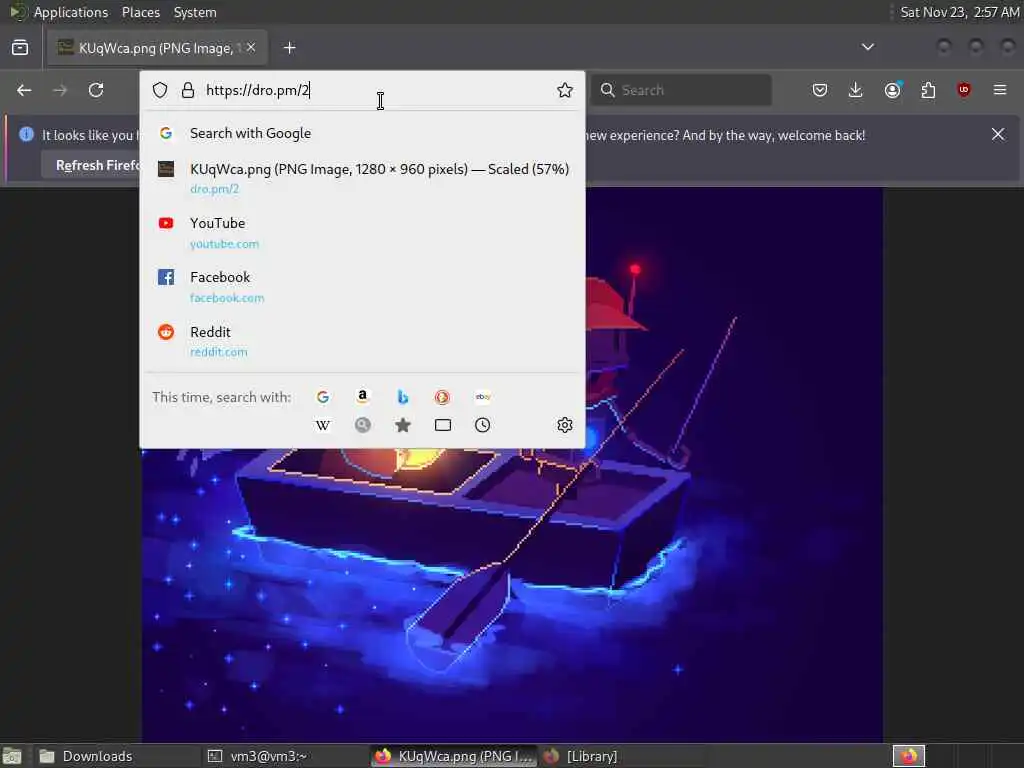Open the clock Sat Nov 23
1024x768 pixels.
[x=959, y=12]
